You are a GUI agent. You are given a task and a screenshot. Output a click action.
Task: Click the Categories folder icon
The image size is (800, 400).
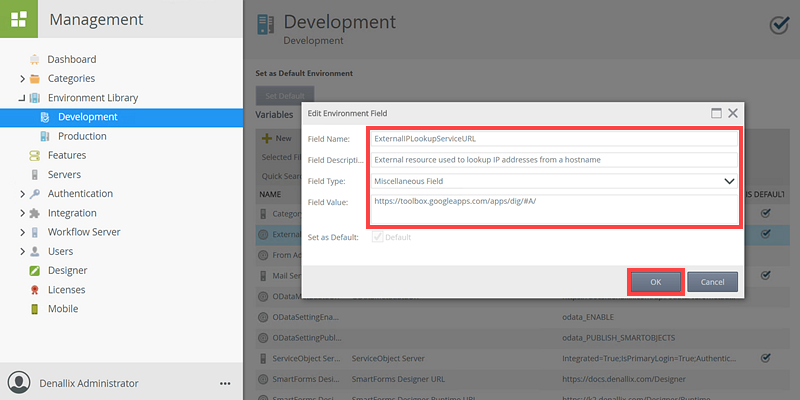35,79
